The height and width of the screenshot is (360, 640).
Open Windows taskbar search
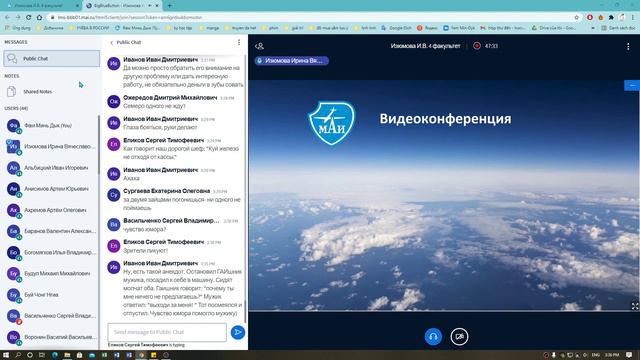(x=18, y=356)
